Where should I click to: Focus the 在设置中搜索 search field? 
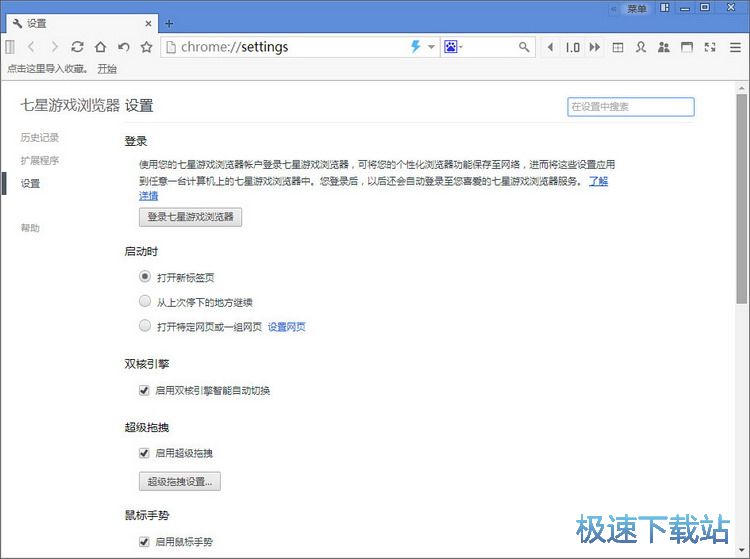tap(630, 107)
